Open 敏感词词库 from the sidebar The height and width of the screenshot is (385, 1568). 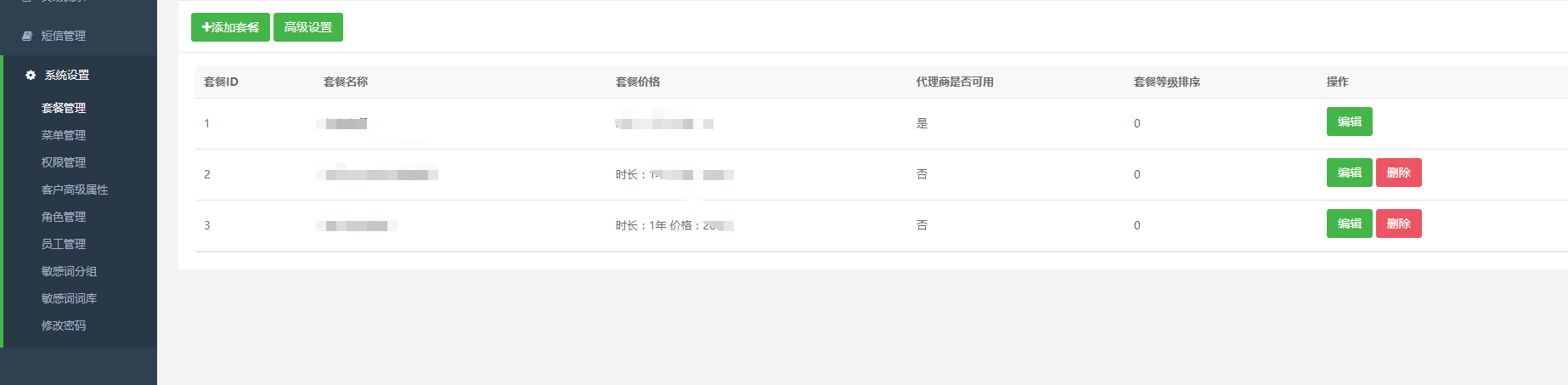click(70, 298)
